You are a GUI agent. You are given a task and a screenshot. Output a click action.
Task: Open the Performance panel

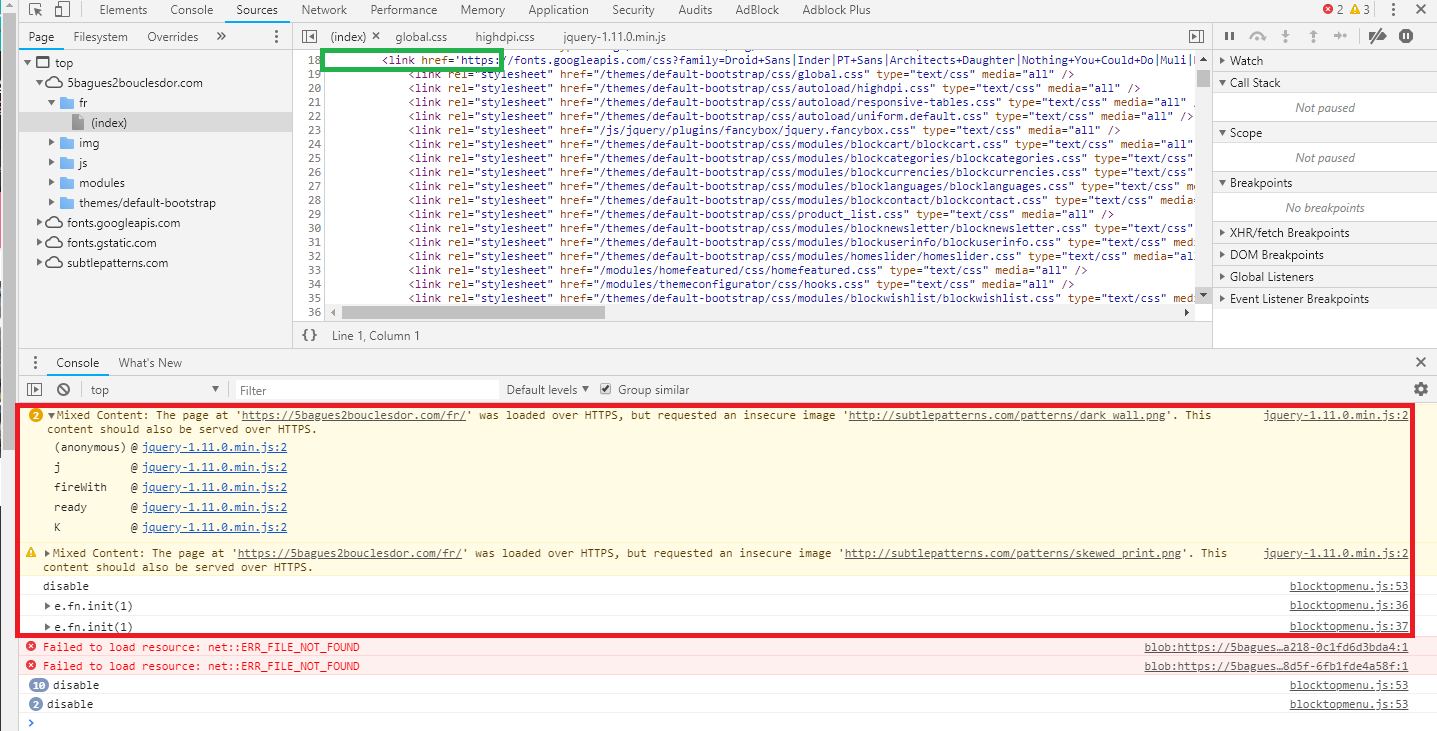[x=404, y=10]
